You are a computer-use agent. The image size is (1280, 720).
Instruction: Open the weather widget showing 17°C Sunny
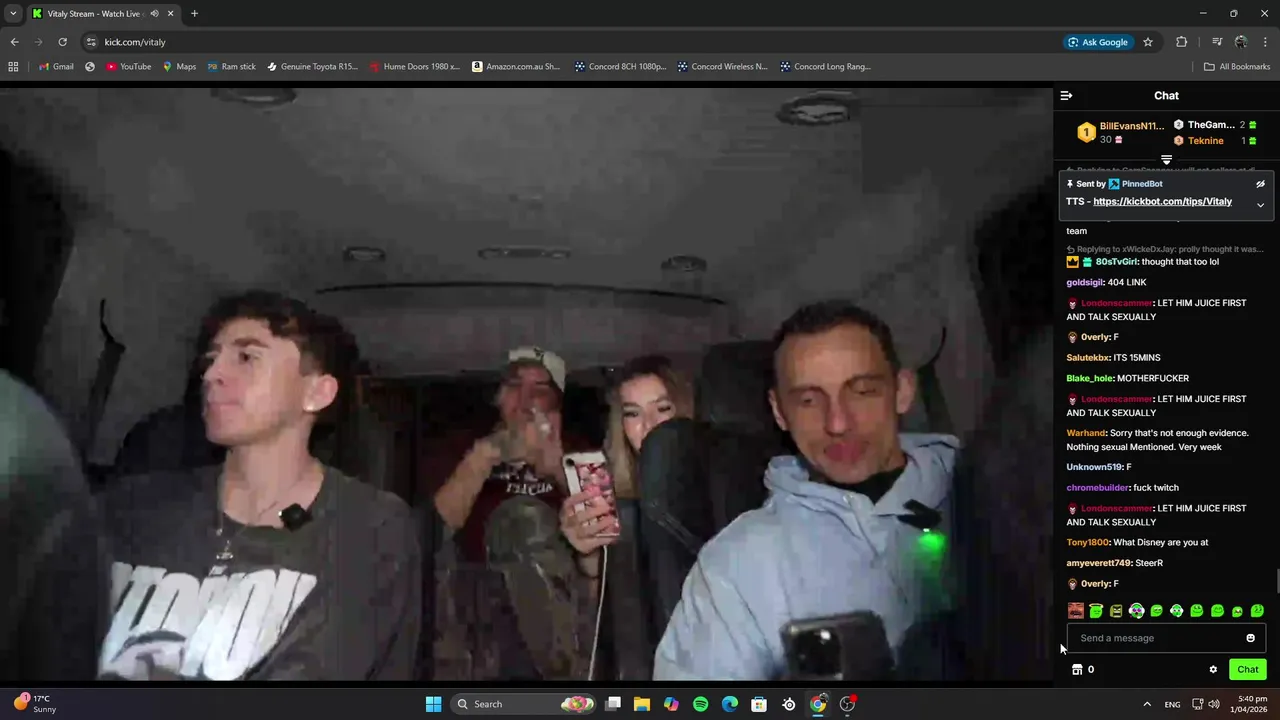coord(34,704)
